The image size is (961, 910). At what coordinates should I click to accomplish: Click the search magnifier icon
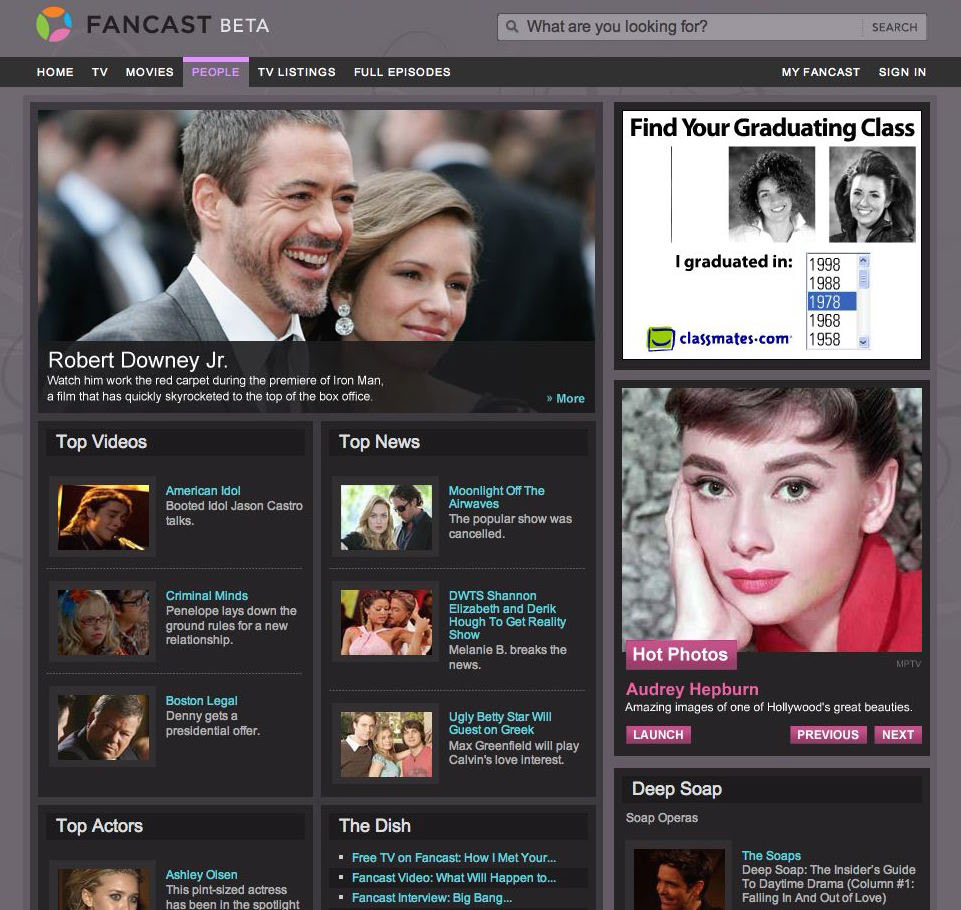(x=512, y=26)
